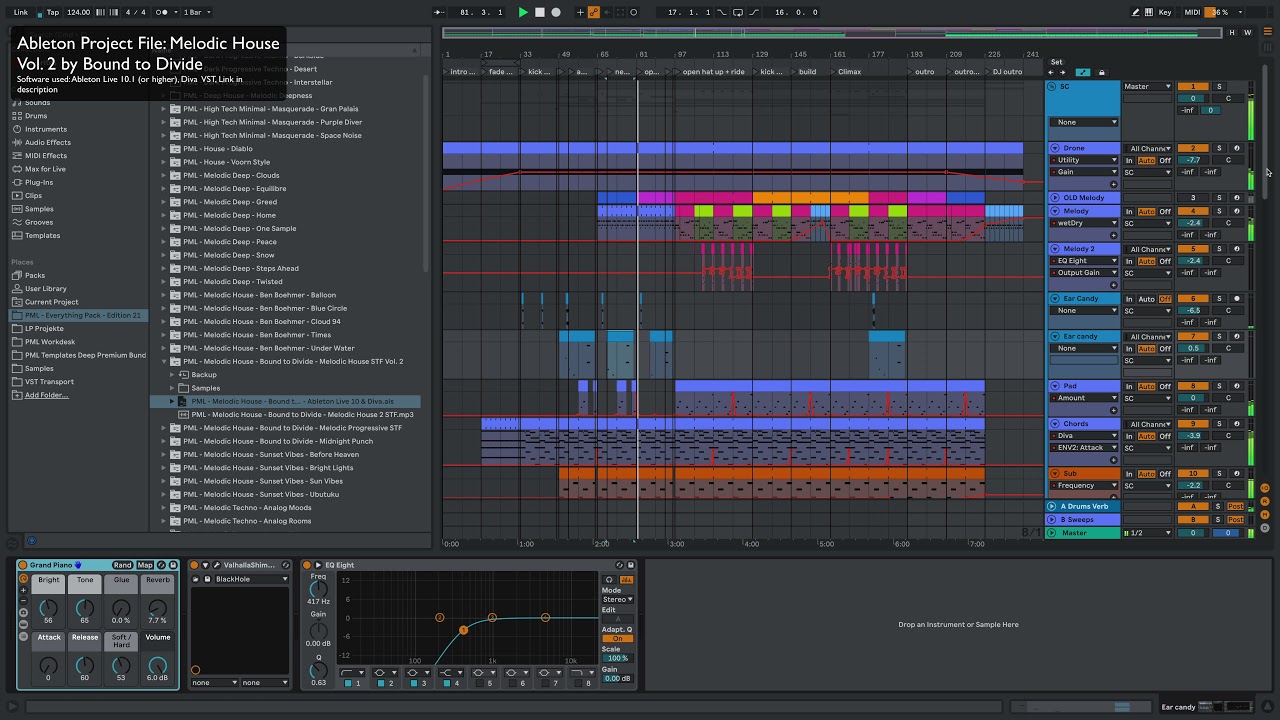Click the Arrangement Record button
Screen dimensions: 1280x720
(x=556, y=12)
